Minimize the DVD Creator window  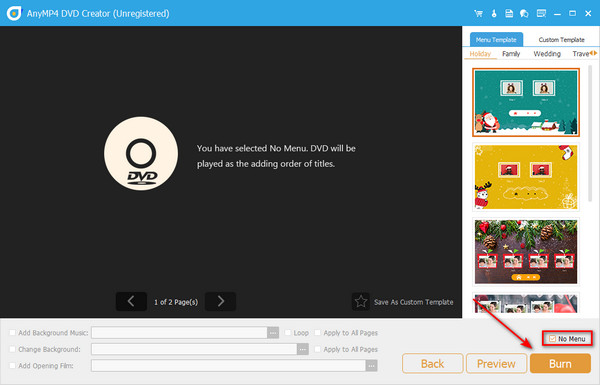(x=557, y=13)
